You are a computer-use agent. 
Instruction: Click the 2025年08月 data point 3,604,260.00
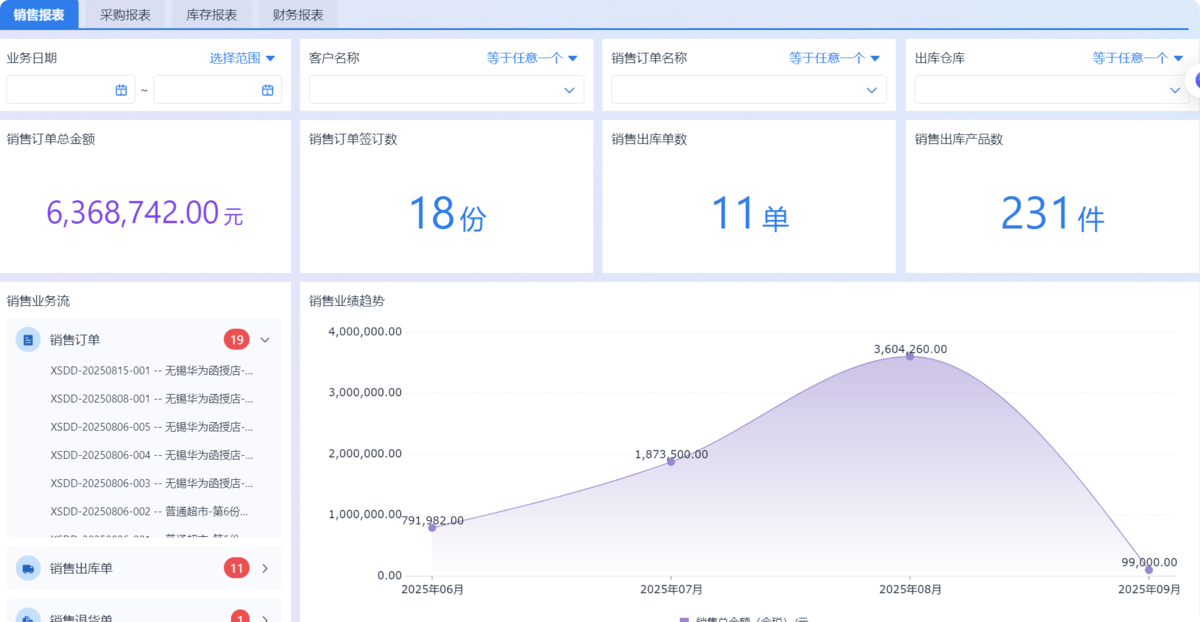click(x=910, y=356)
